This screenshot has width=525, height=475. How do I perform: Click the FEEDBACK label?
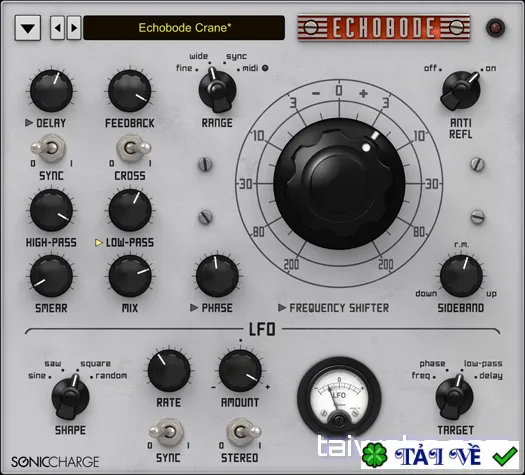[130, 123]
